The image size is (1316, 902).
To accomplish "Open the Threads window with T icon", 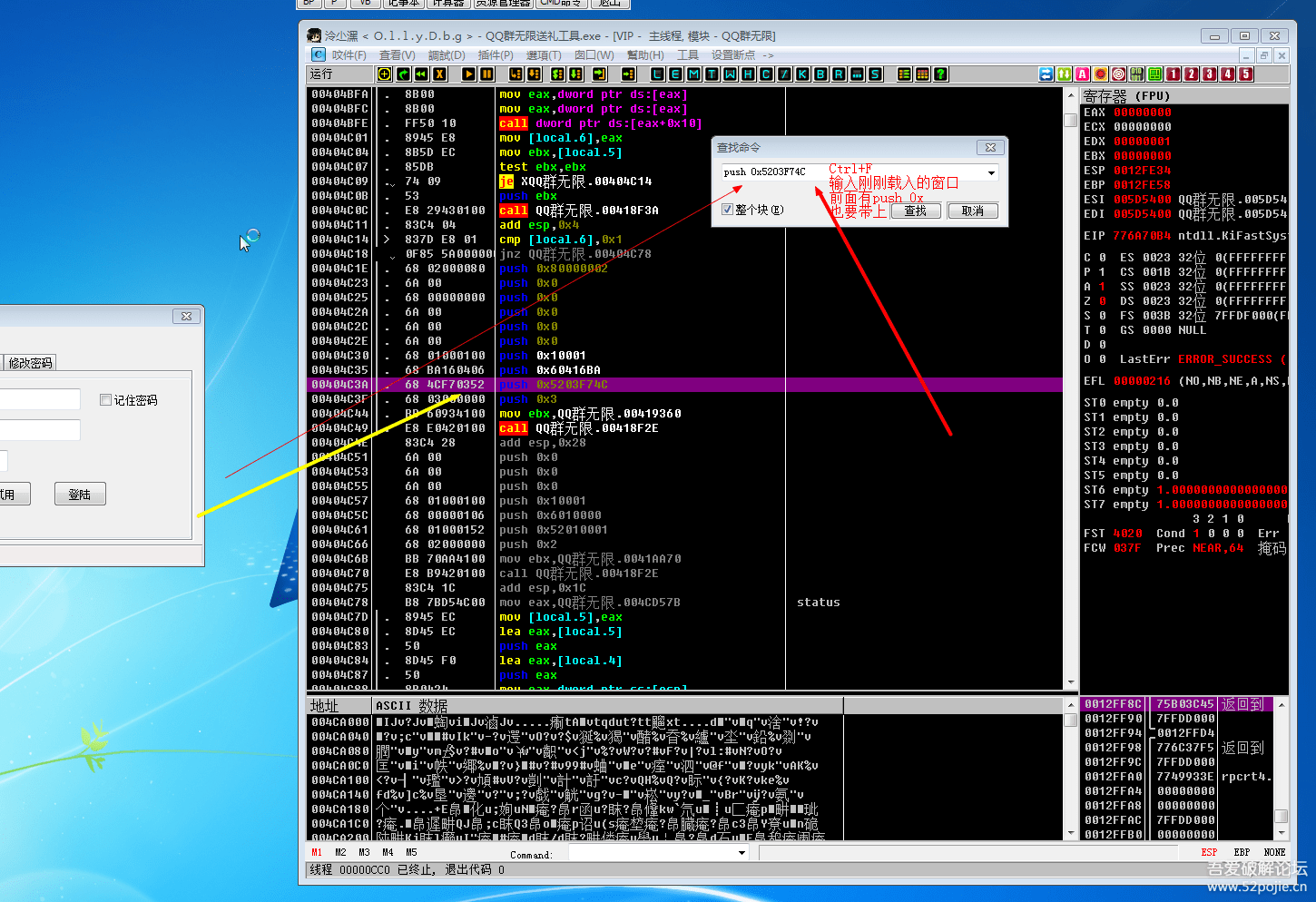I will 712,74.
